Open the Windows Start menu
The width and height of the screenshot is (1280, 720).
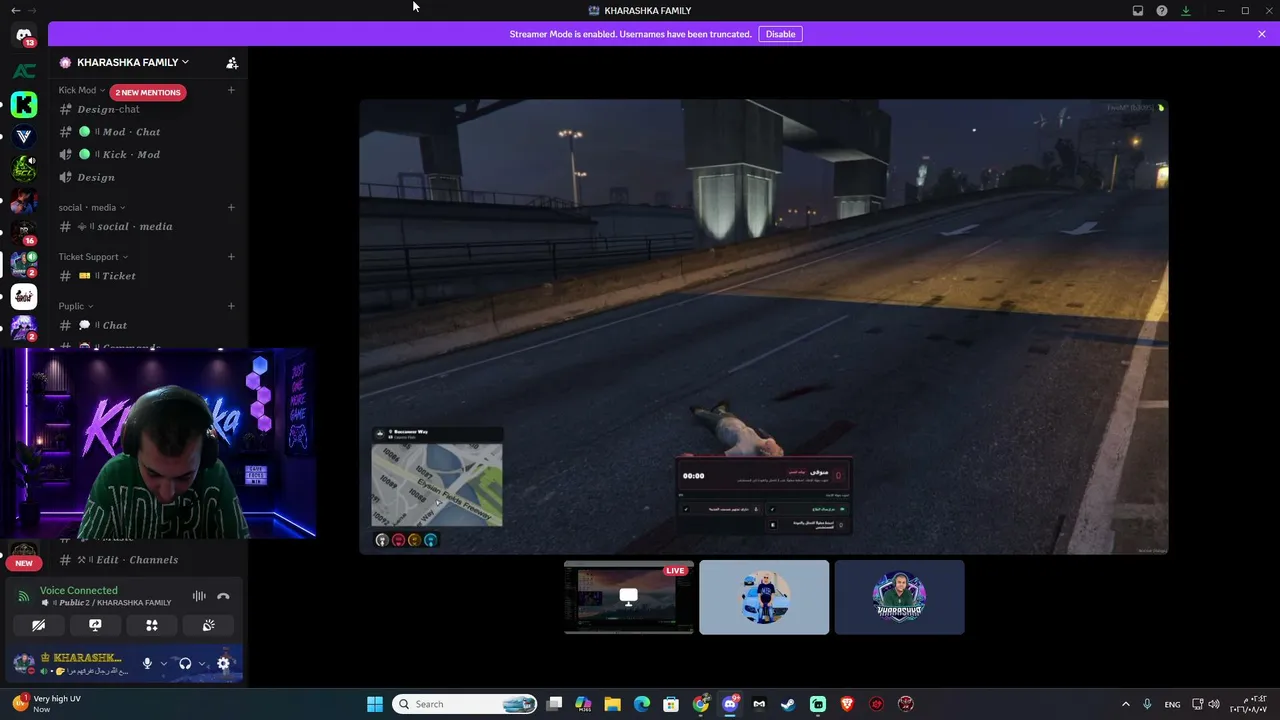coord(375,704)
